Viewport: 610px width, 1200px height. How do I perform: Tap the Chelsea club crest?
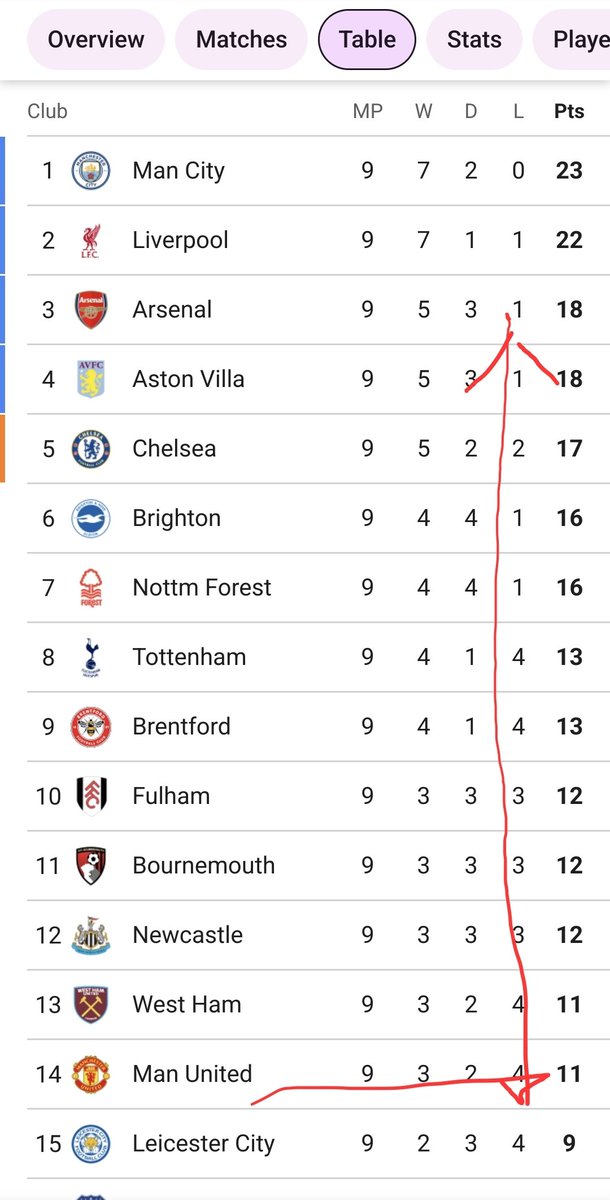click(x=91, y=449)
